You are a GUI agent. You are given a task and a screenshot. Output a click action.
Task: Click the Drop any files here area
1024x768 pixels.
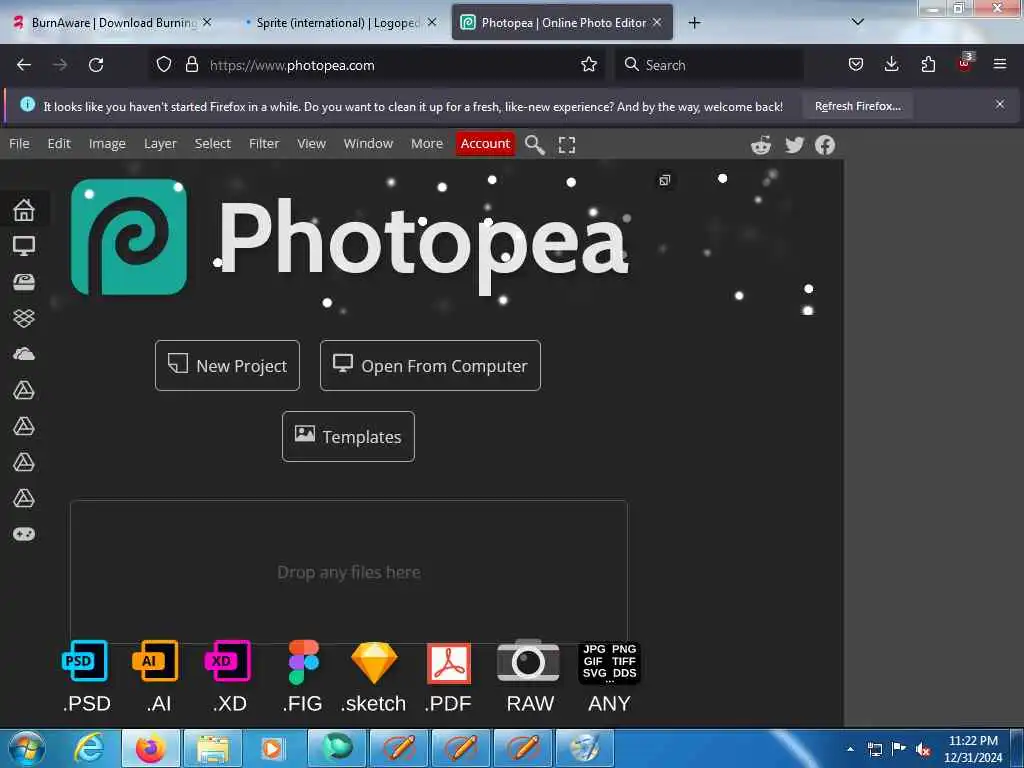pos(349,572)
